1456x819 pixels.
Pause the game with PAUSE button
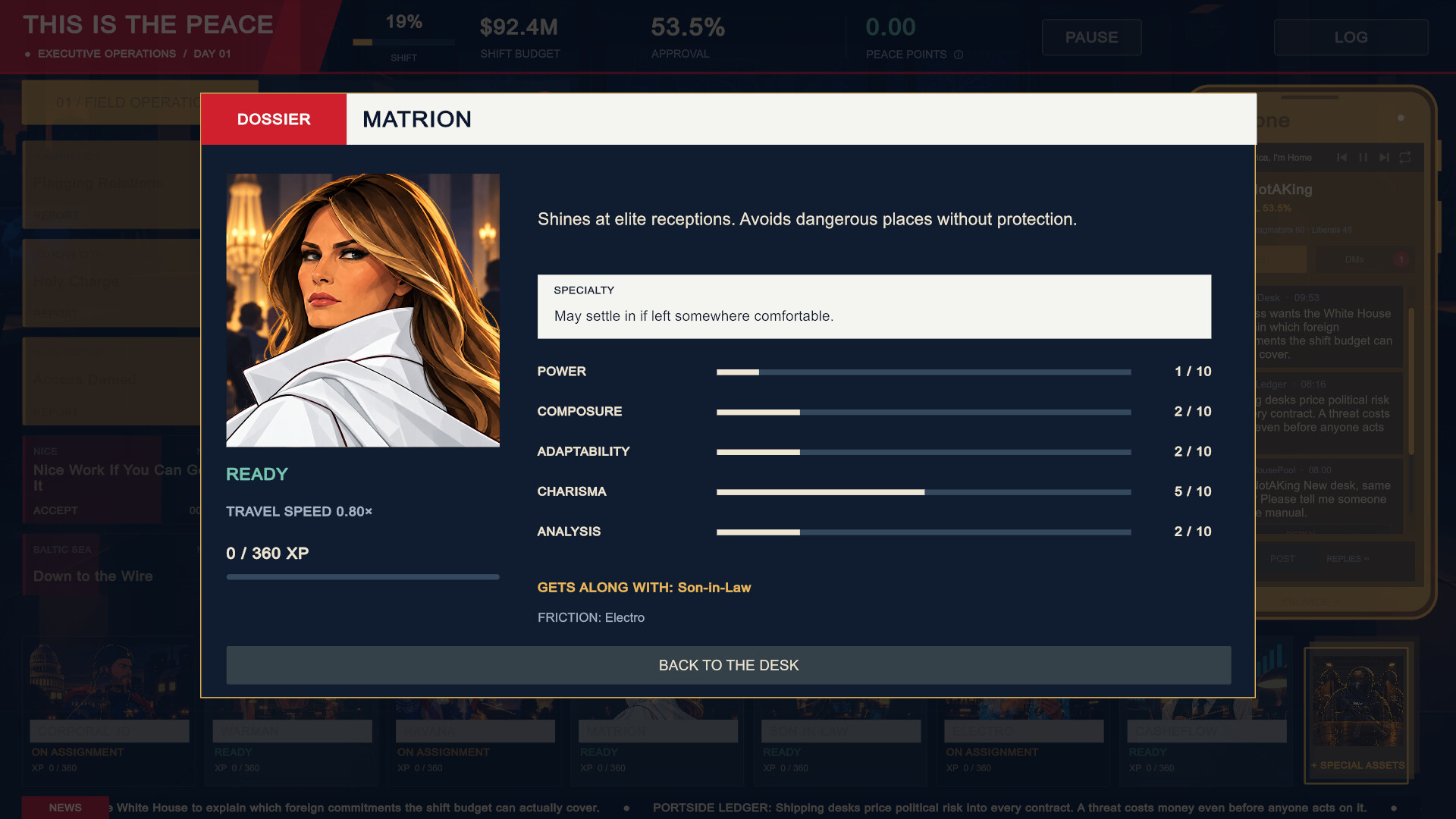(x=1091, y=37)
